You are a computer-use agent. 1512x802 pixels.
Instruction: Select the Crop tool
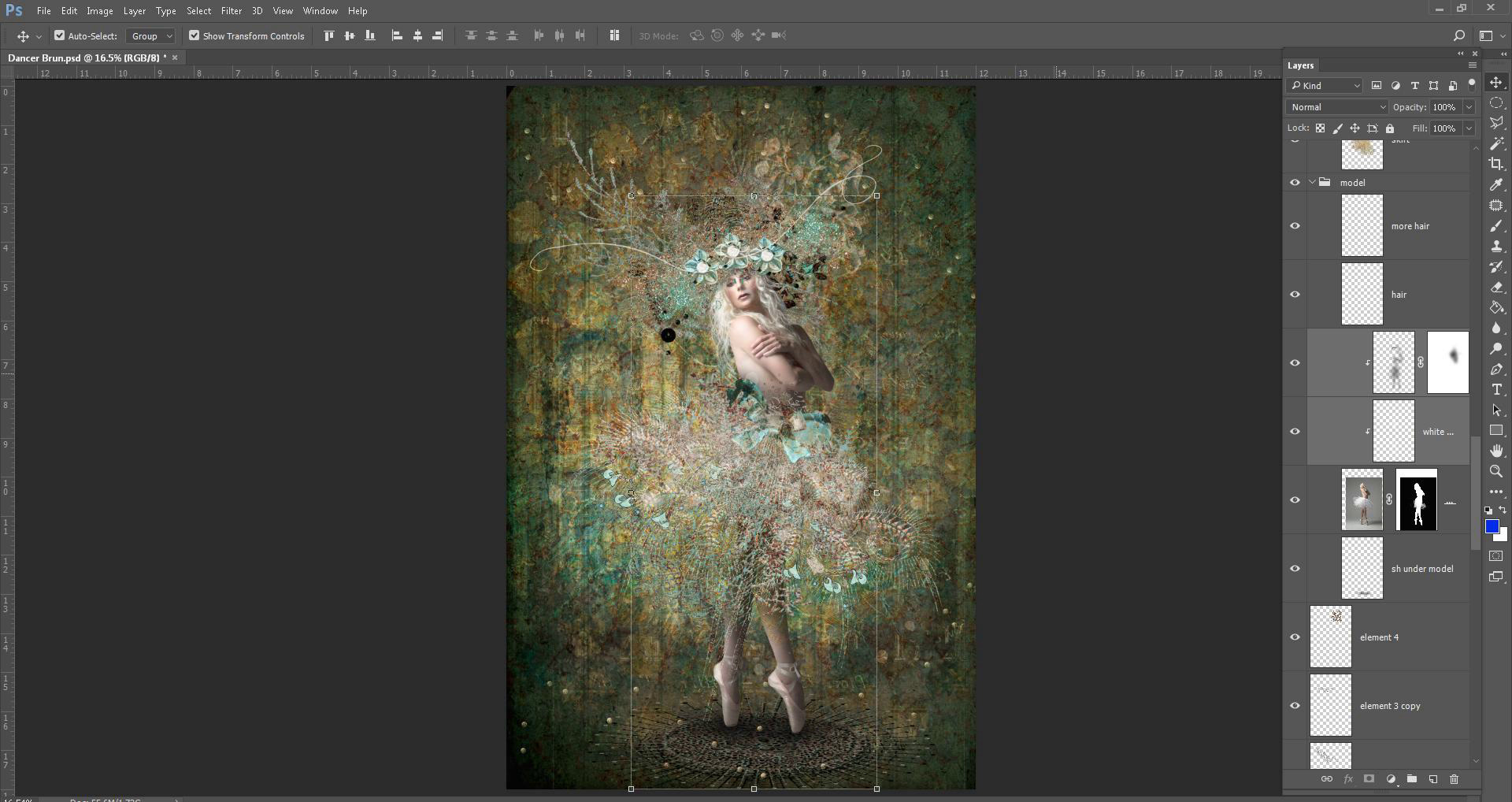[x=1496, y=164]
